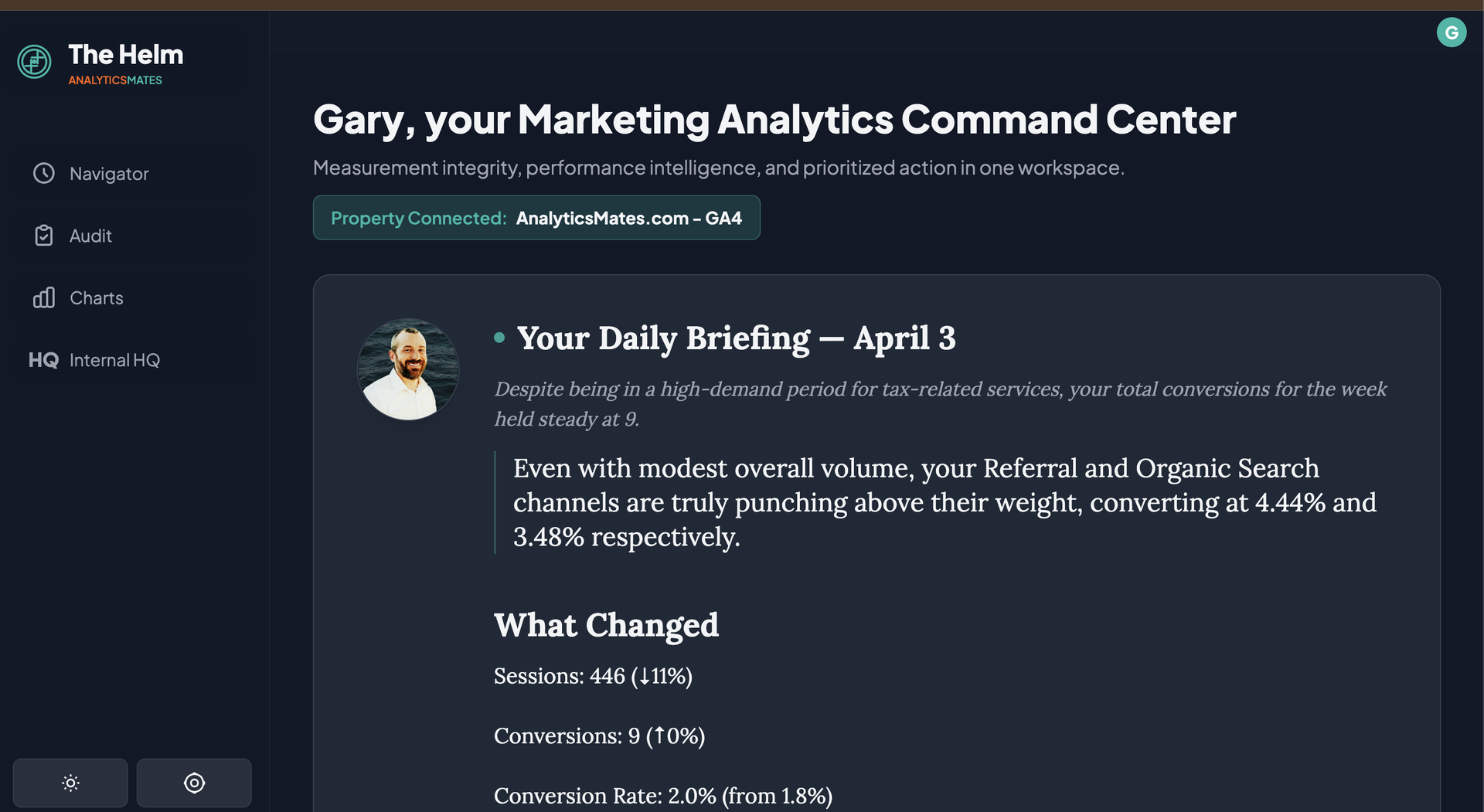The height and width of the screenshot is (812, 1484).
Task: Click The Helm logo icon
Action: click(35, 62)
